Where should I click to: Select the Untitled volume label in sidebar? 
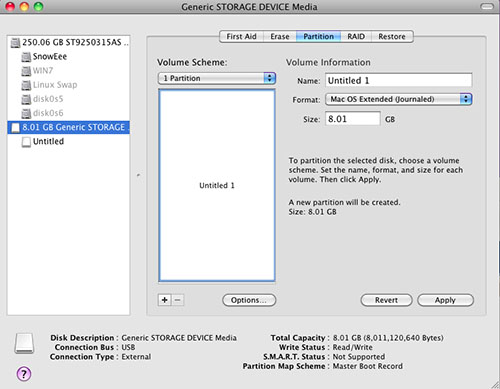click(48, 141)
